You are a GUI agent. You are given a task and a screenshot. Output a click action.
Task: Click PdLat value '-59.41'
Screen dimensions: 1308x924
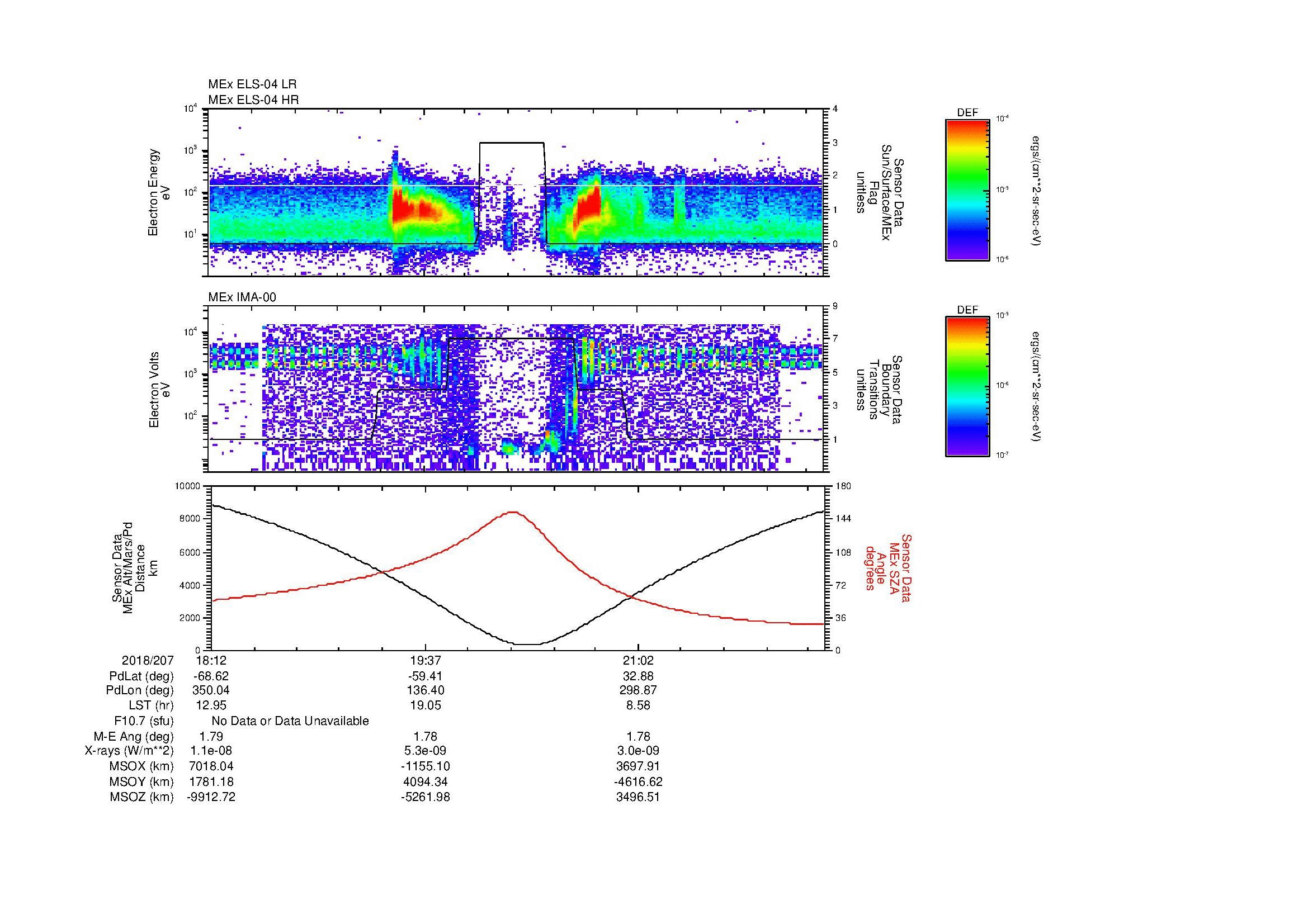click(x=425, y=676)
